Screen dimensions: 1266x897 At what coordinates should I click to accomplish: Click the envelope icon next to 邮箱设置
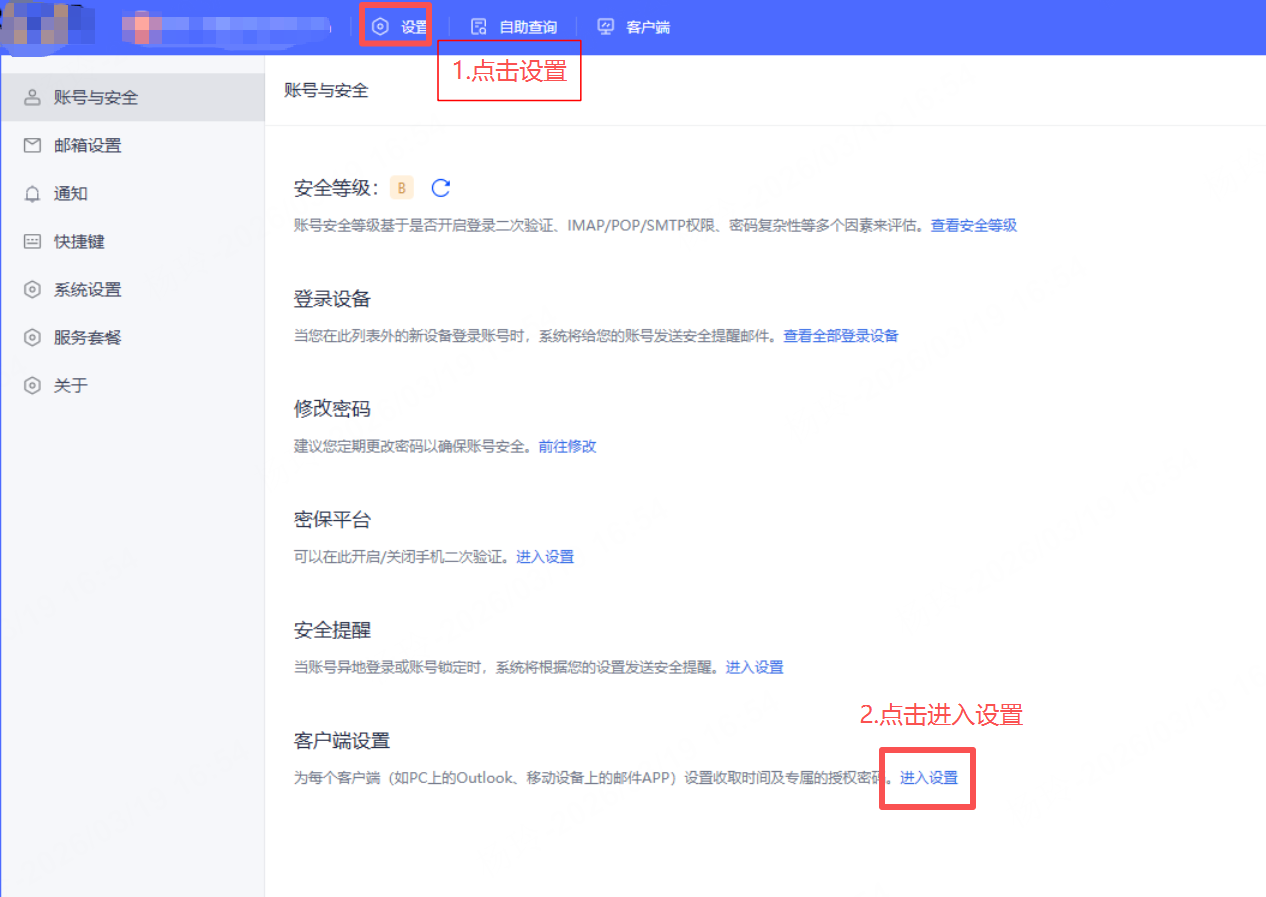click(x=33, y=145)
